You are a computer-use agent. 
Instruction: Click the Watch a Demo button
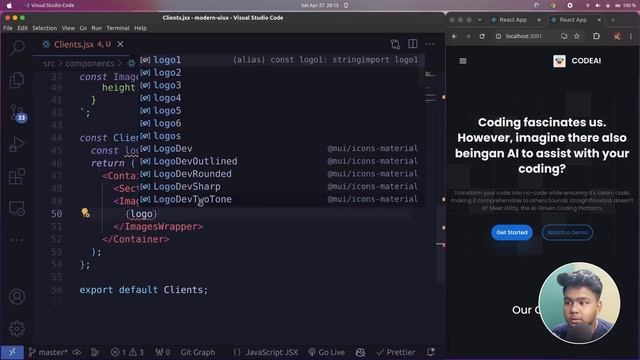coord(567,232)
